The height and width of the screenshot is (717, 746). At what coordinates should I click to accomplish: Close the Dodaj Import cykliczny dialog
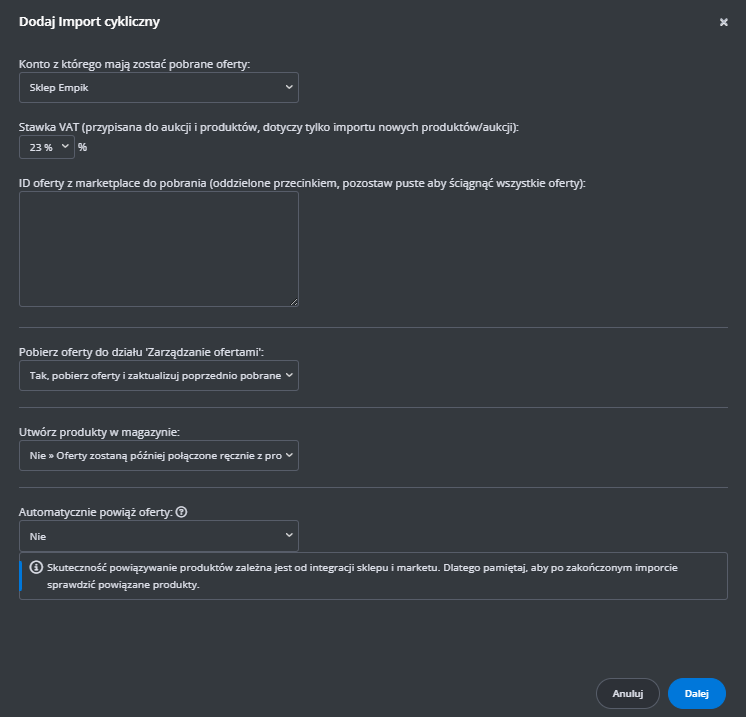[x=723, y=22]
